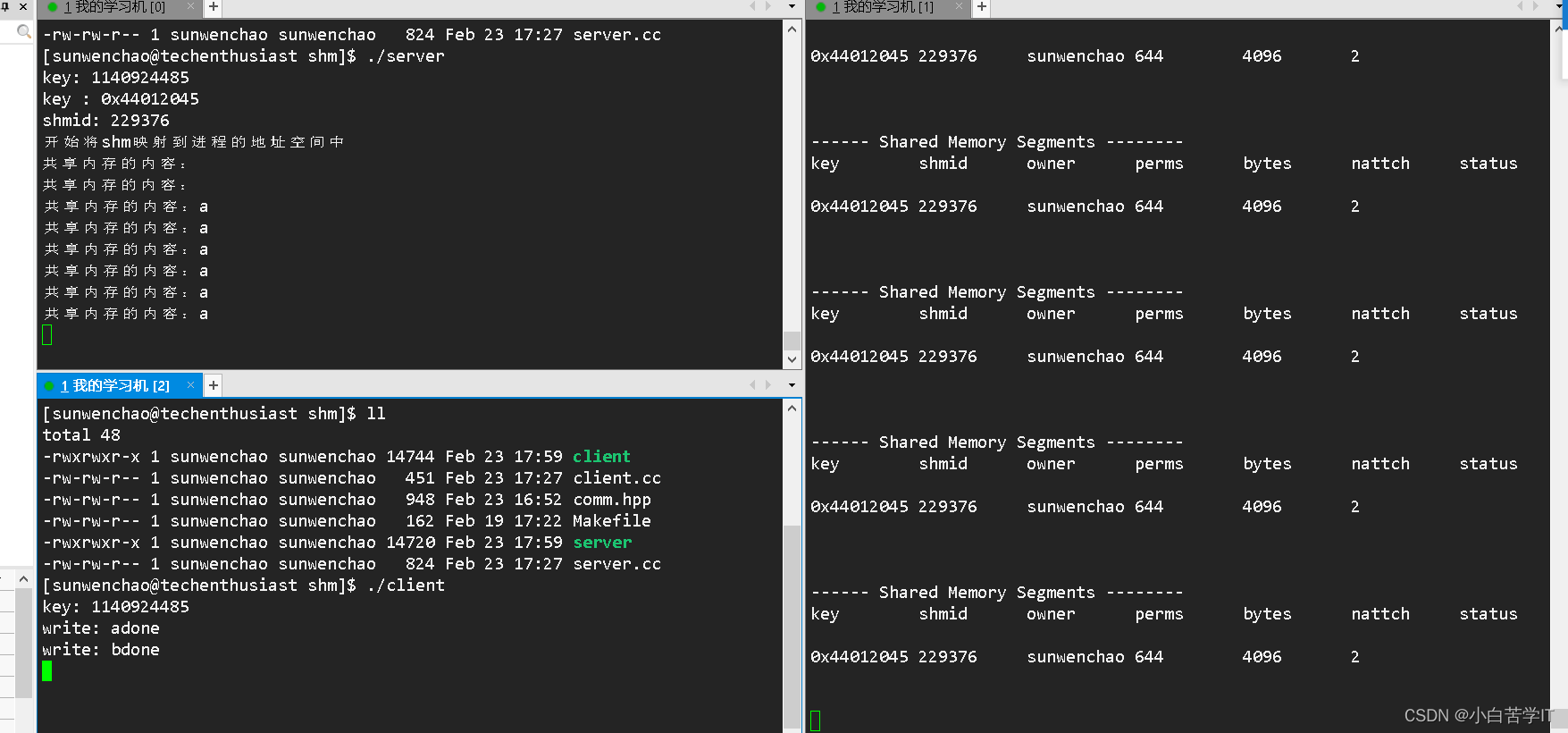Click the first 'status' column header
Viewport: 1568px width, 733px height.
(1488, 164)
